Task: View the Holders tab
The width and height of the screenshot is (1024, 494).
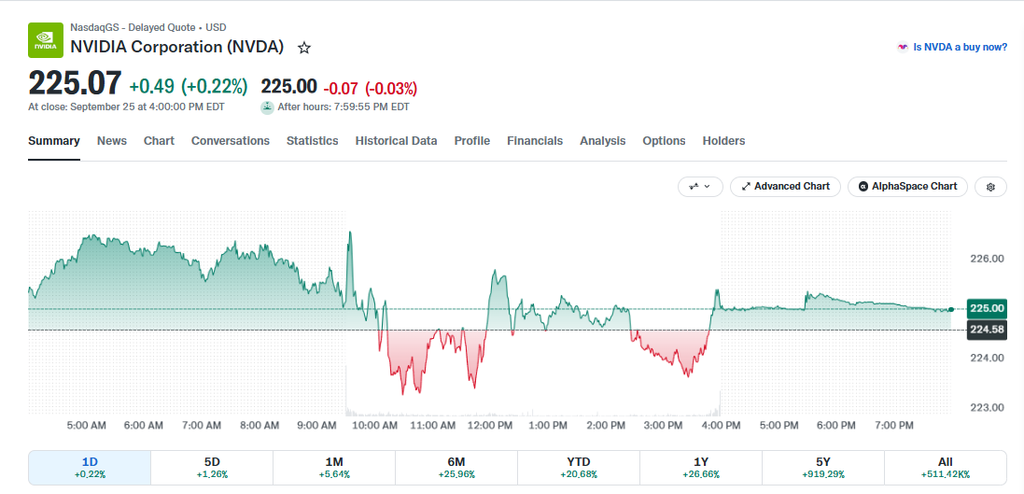Action: tap(724, 141)
